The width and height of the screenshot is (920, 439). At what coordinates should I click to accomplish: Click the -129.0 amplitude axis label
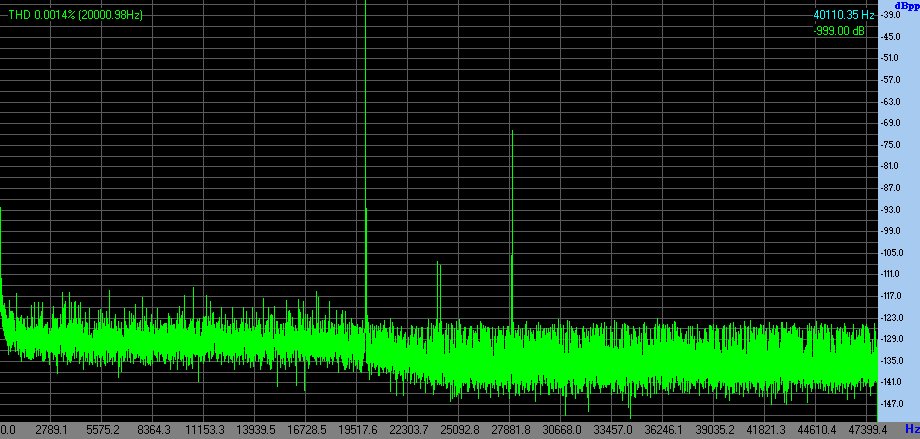(x=893, y=339)
